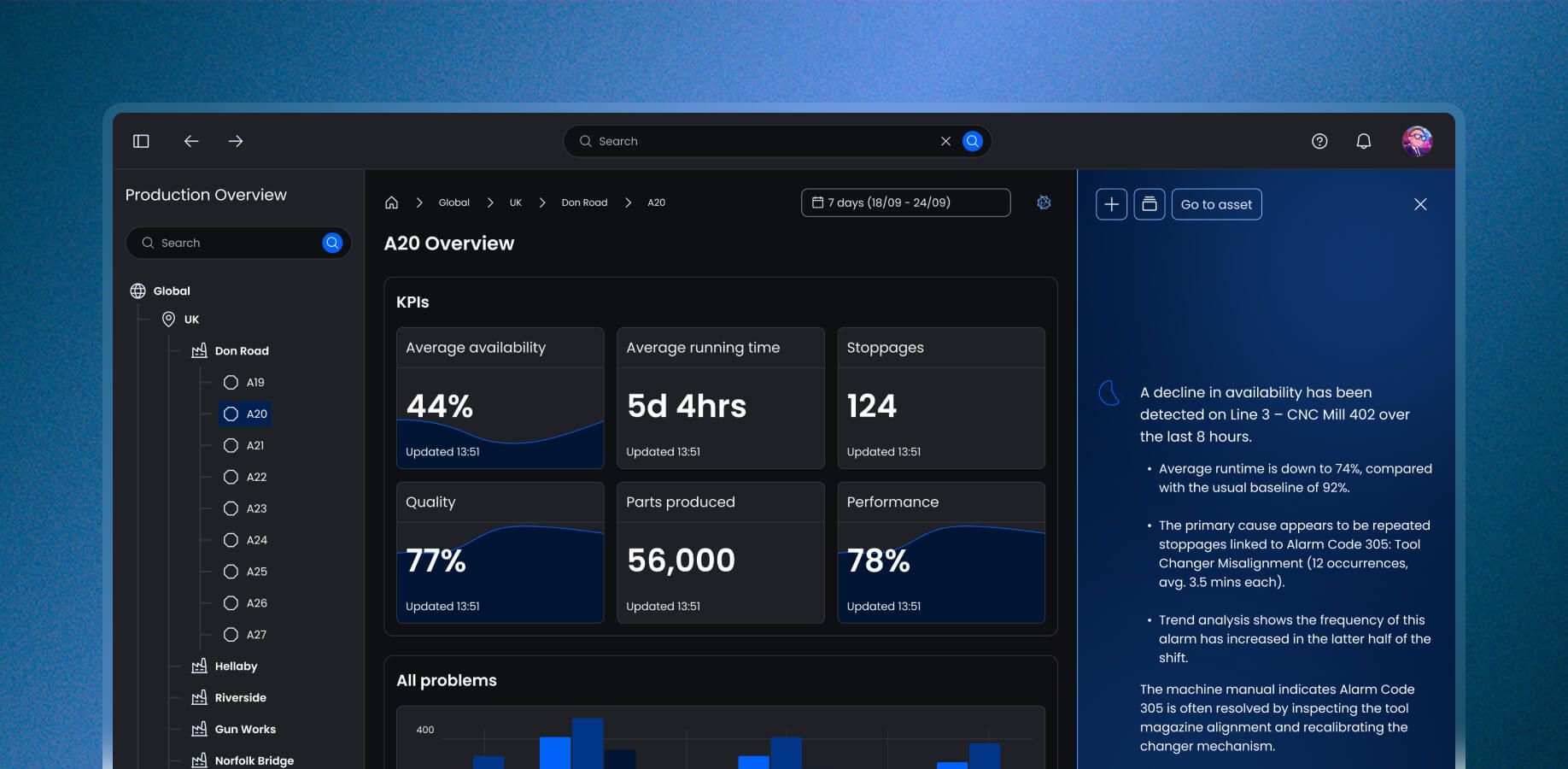Open AI settings icon beside date range
Image resolution: width=1568 pixels, height=769 pixels.
1044,203
